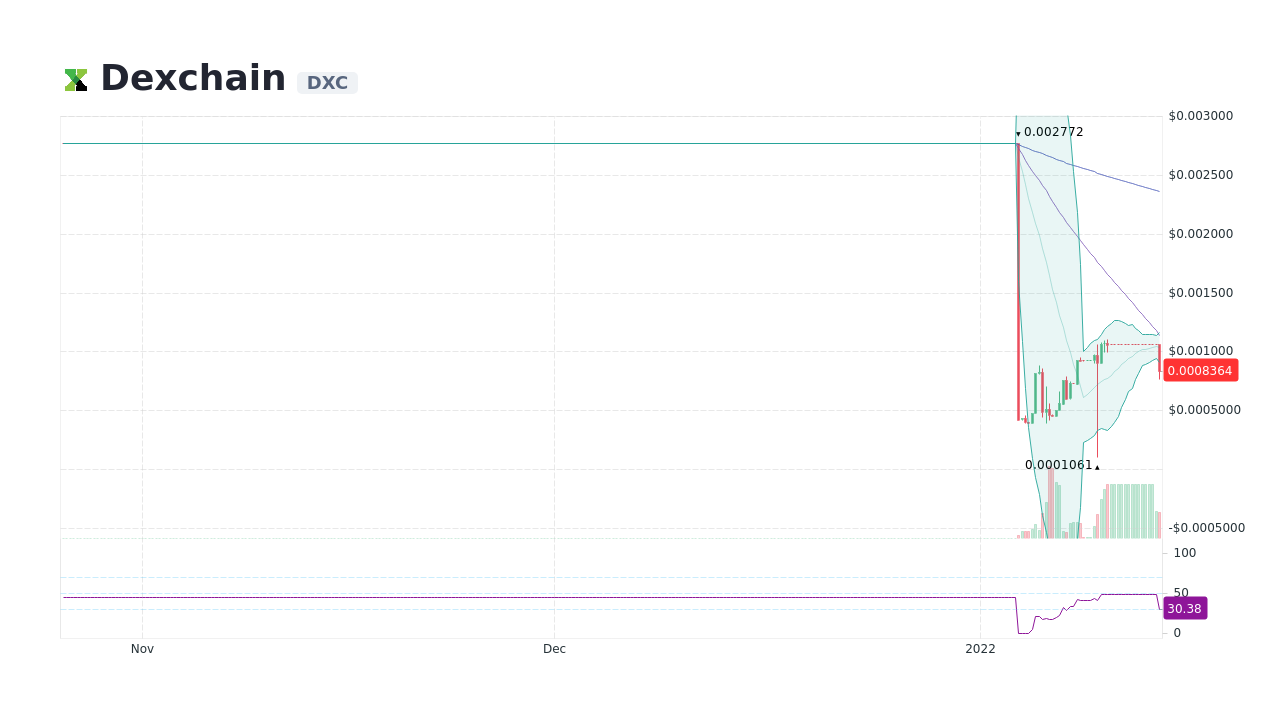This screenshot has width=1280, height=720.
Task: Click the Dexchain title heading
Action: coord(193,77)
